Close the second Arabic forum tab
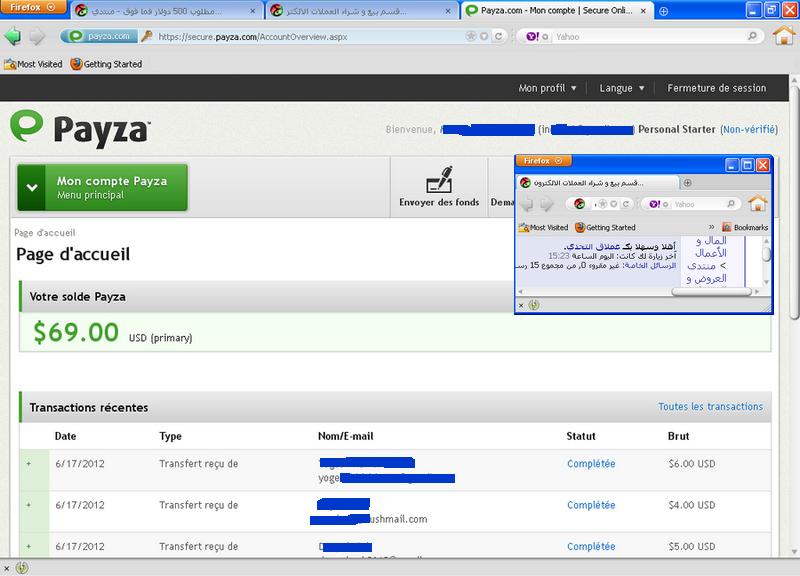The image size is (800, 576). pos(448,11)
